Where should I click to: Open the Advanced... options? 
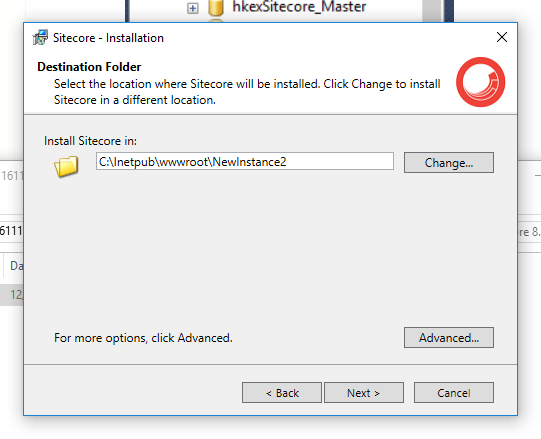click(449, 338)
